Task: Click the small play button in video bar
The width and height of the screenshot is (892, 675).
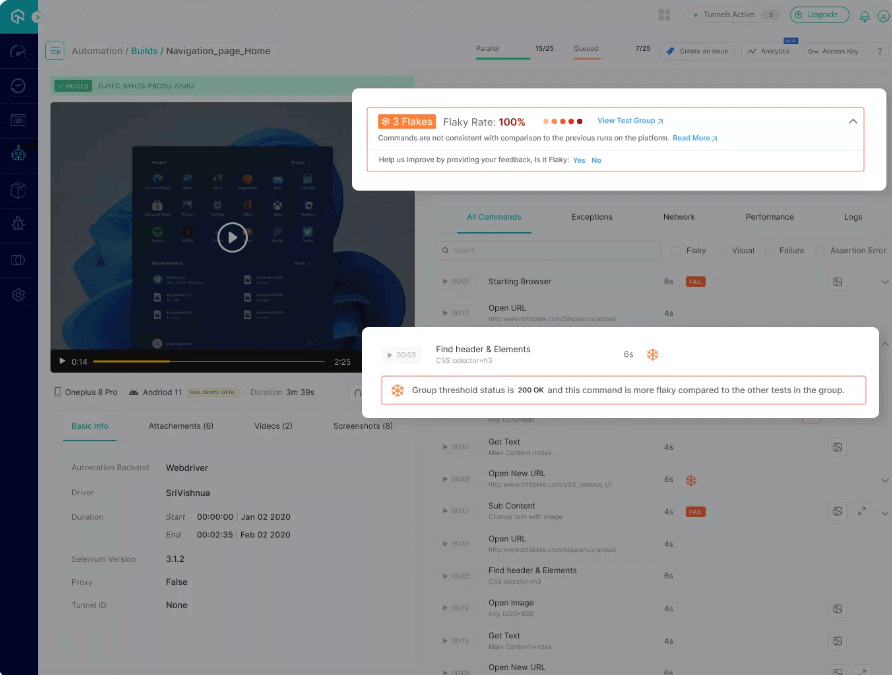Action: (62, 361)
